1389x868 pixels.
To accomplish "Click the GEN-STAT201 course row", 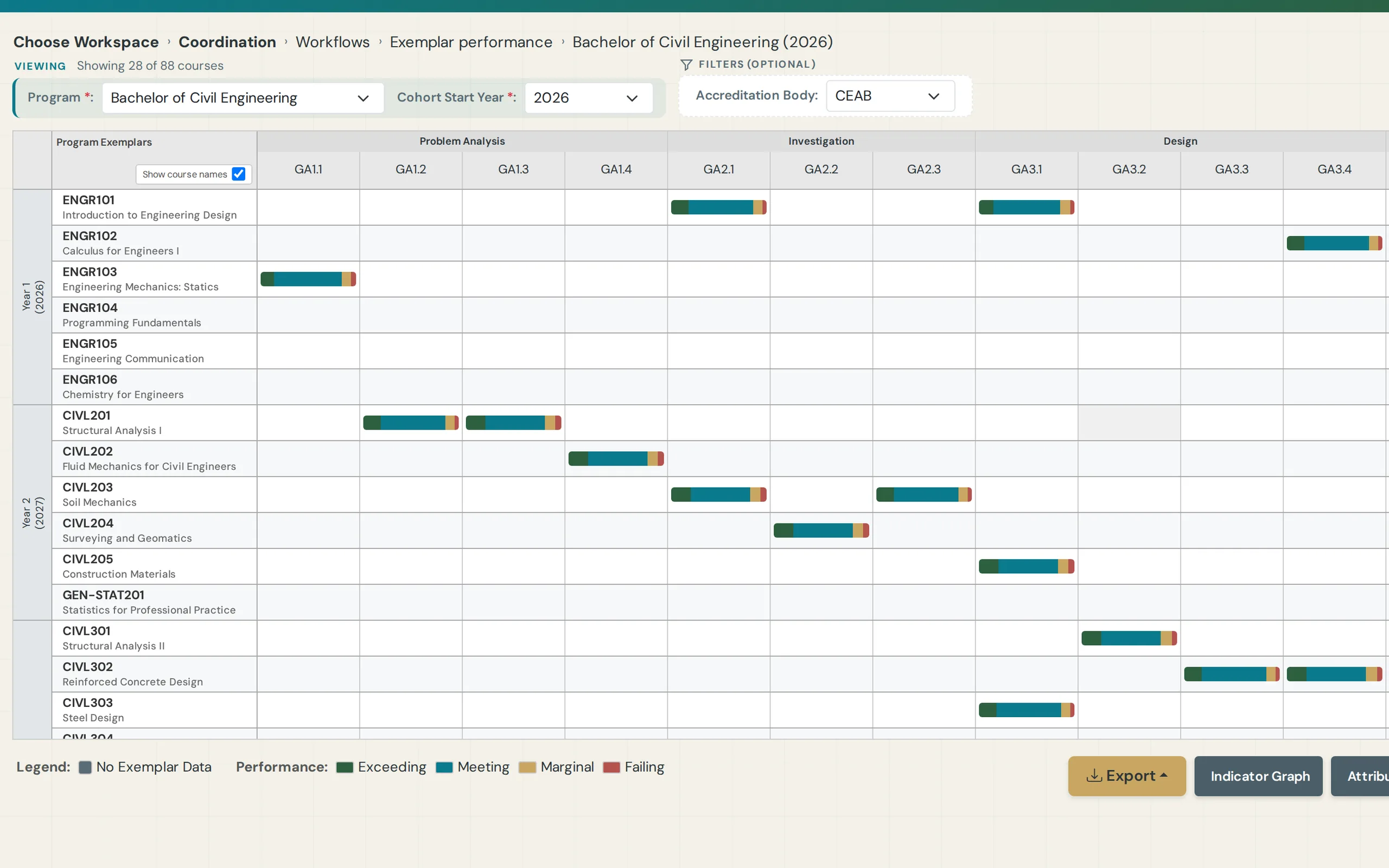I will 154,602.
